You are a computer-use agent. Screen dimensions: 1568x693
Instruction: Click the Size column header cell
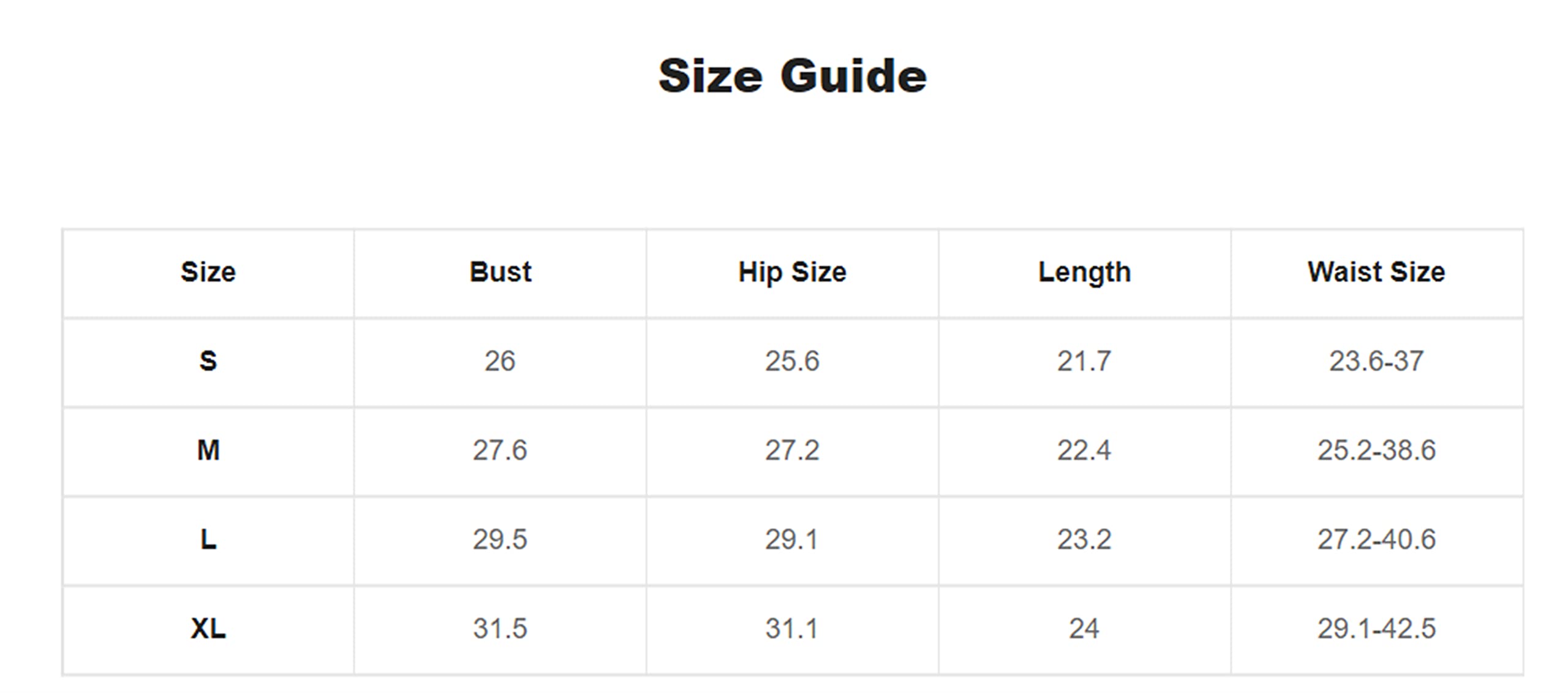point(208,272)
